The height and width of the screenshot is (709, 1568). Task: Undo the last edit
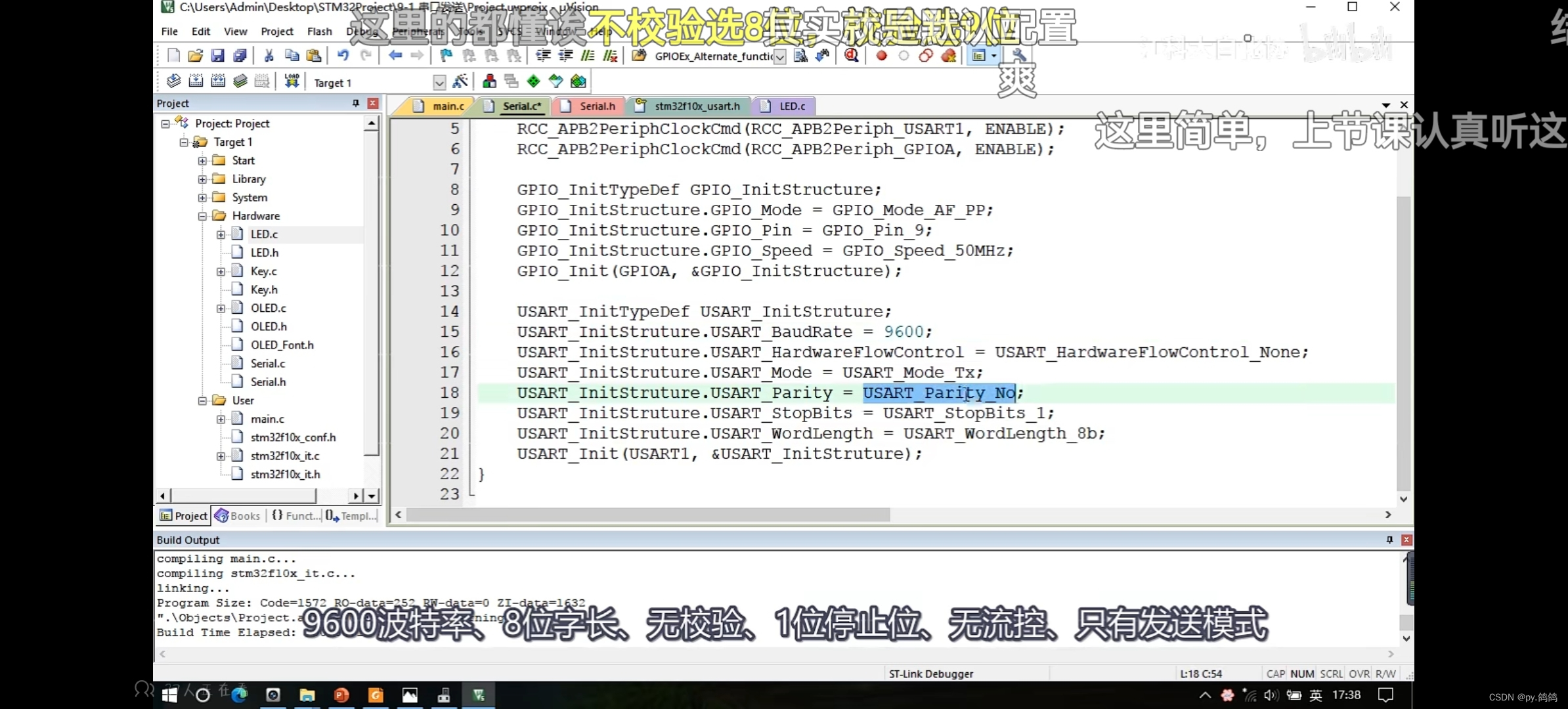[343, 56]
